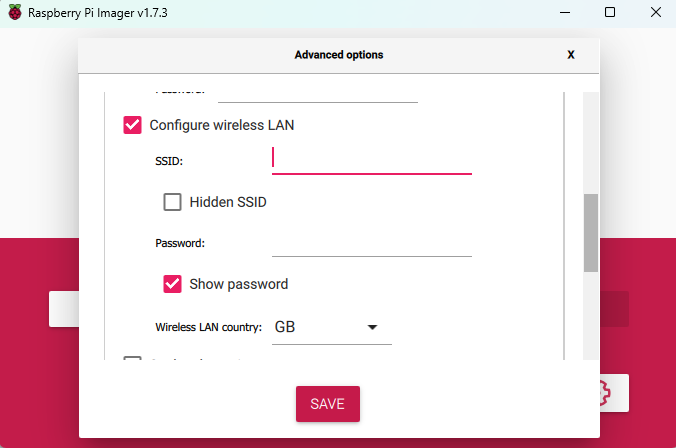Click the SAVE button
676x448 pixels.
[328, 404]
